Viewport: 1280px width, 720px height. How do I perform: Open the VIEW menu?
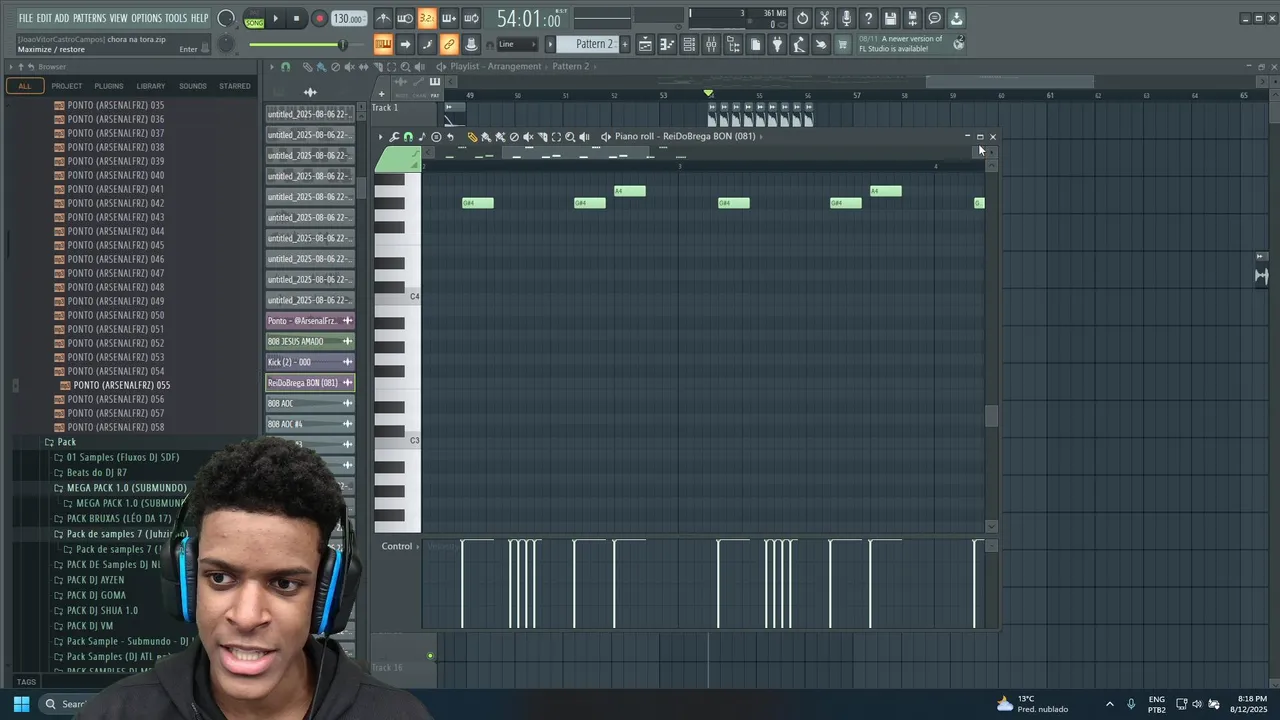118,18
